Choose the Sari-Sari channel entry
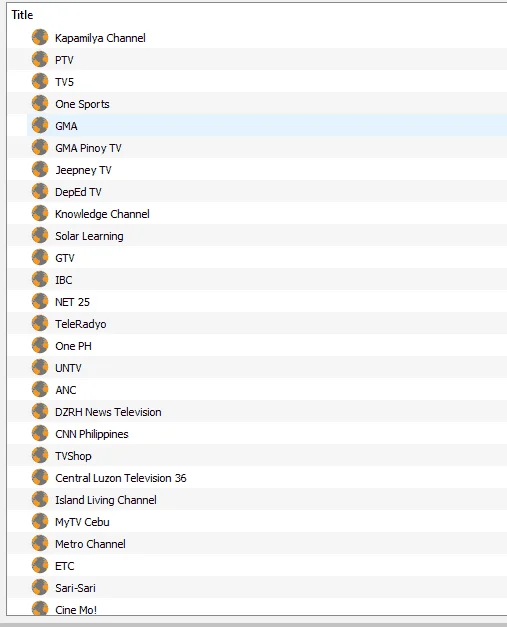 [x=76, y=588]
